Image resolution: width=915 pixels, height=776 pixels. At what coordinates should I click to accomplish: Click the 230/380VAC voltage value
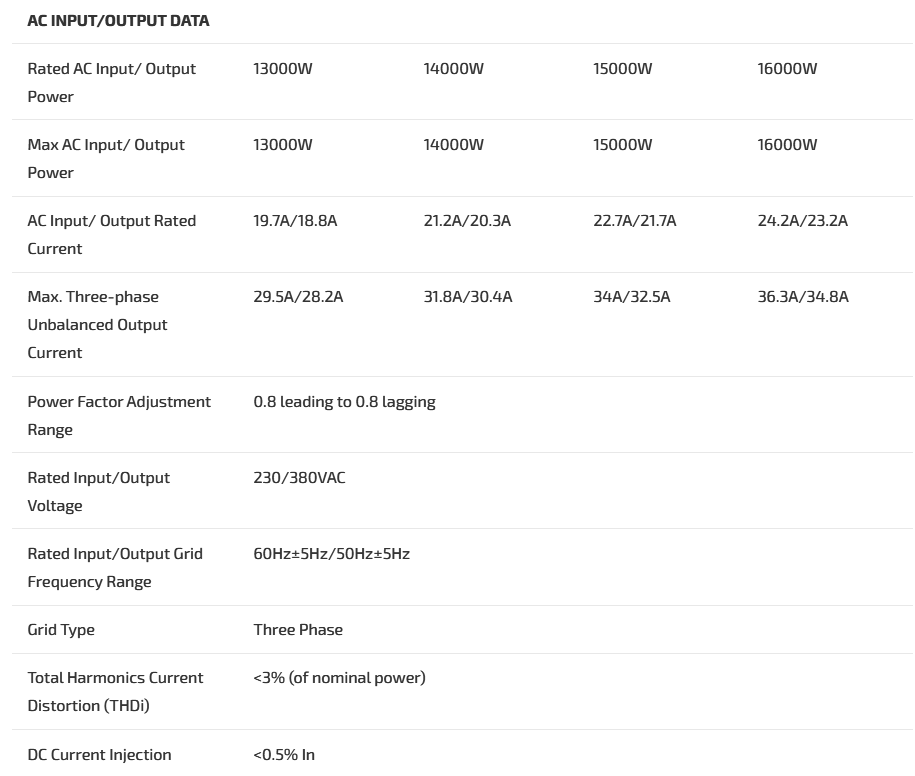point(299,478)
